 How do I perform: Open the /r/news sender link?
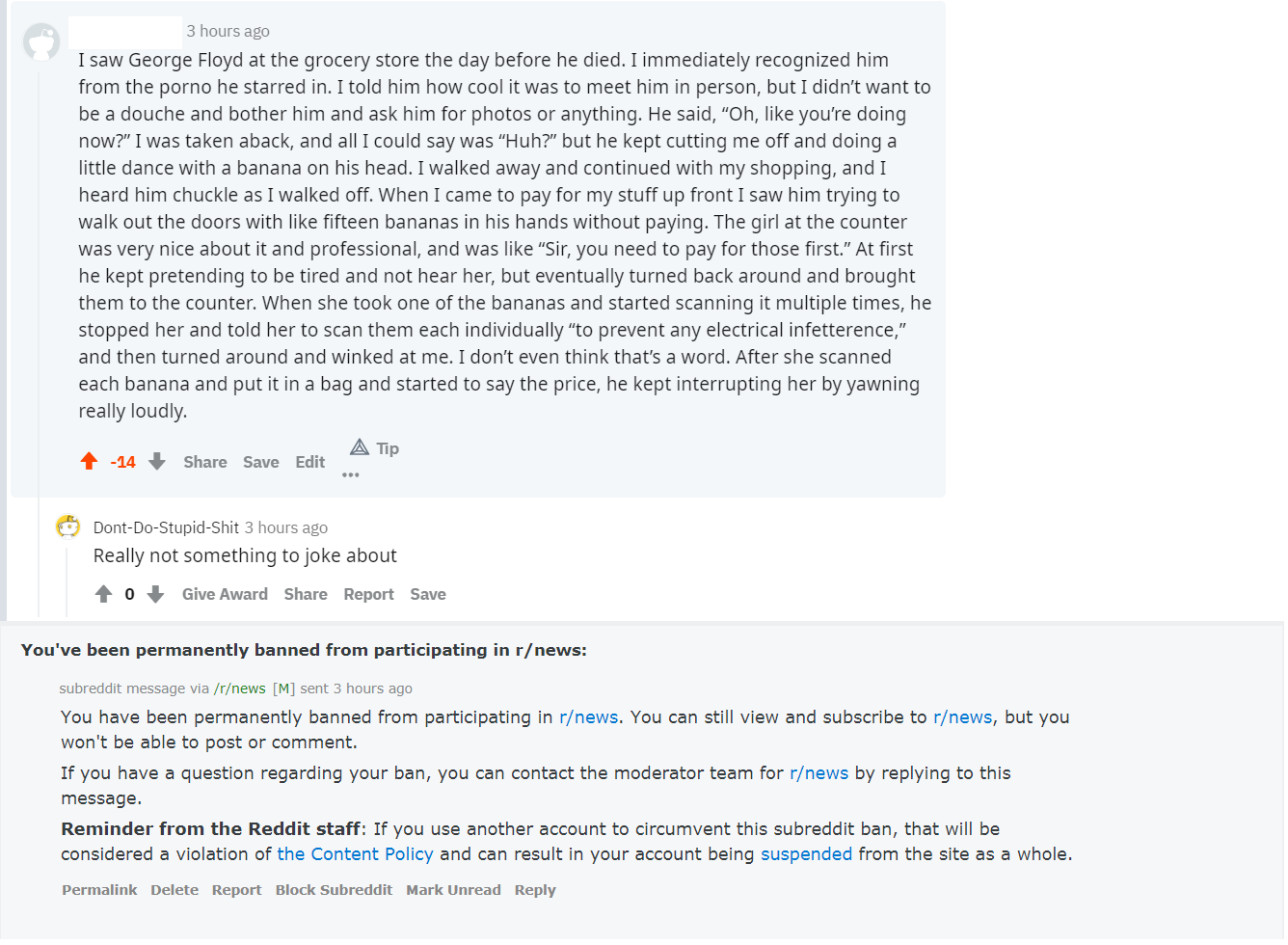240,688
